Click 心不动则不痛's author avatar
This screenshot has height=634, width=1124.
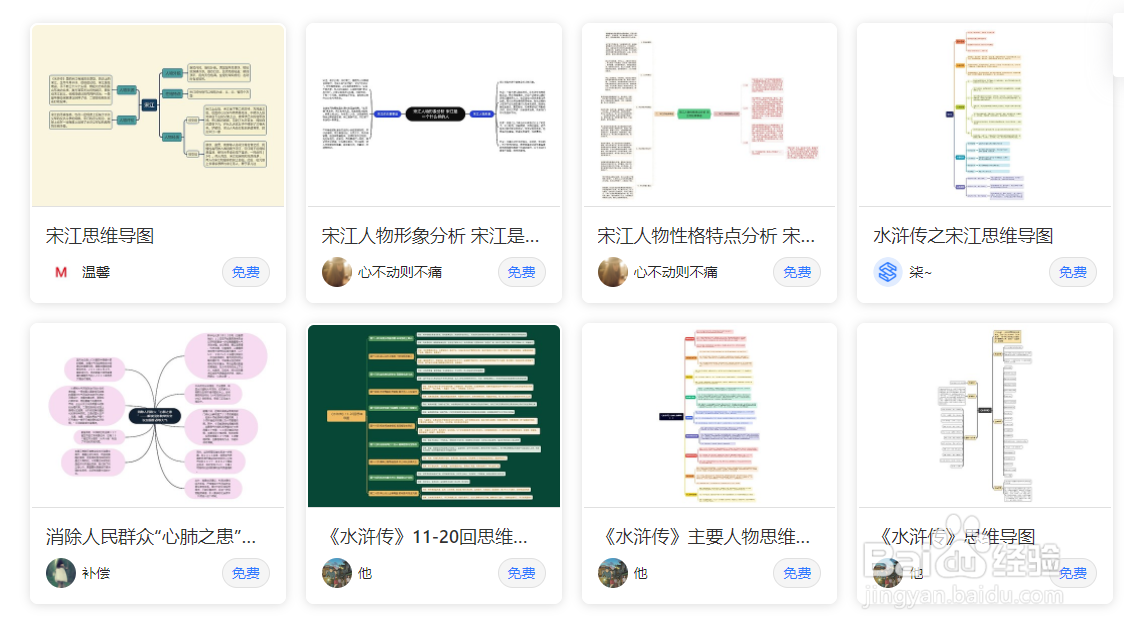337,271
